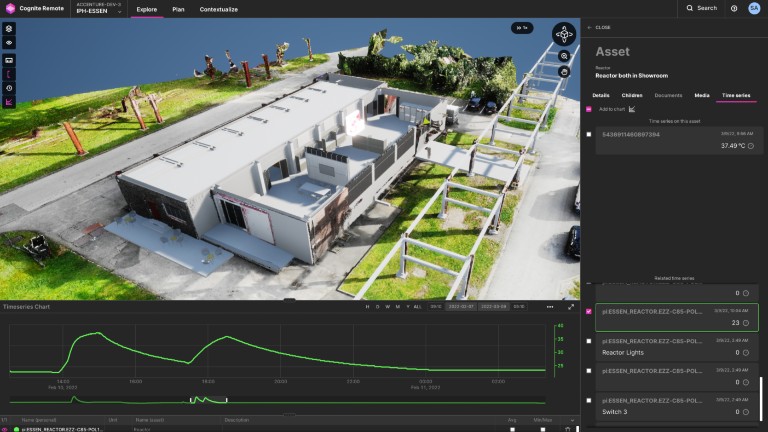
Task: Select the H hour range in chart
Action: coord(367,307)
